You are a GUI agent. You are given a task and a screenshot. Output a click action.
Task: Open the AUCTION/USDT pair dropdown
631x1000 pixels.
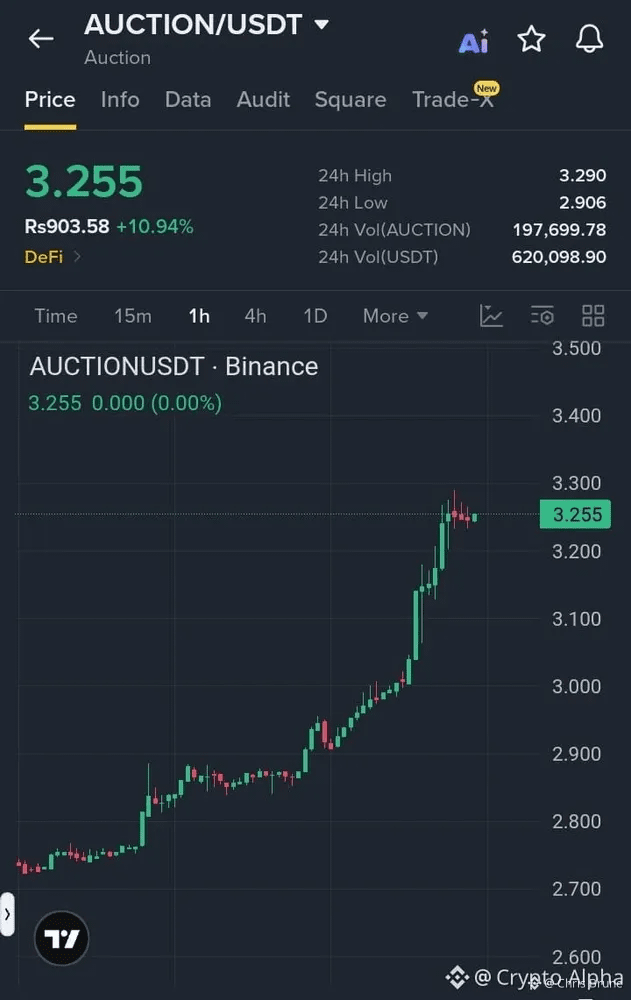pyautogui.click(x=207, y=25)
